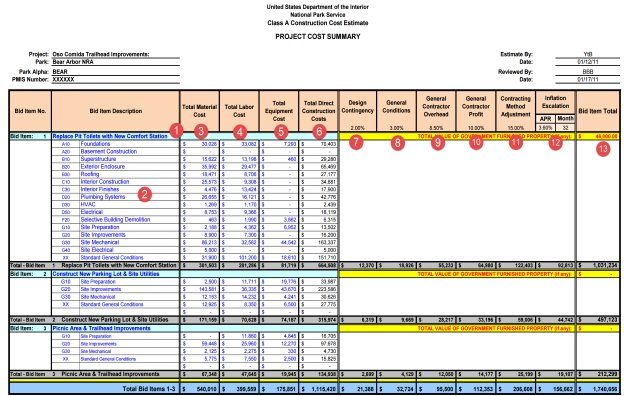Click the Foundations line item link
The width and height of the screenshot is (624, 396).
95,144
